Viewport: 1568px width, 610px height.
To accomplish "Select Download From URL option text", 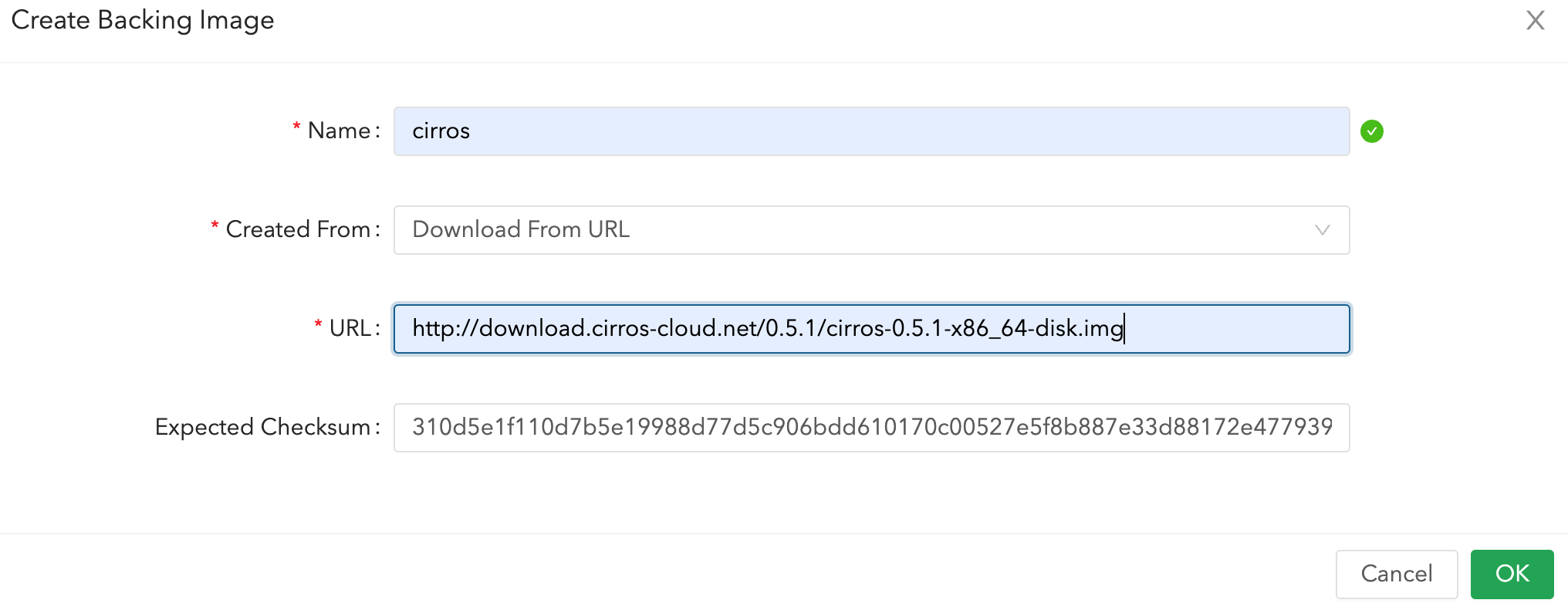I will click(520, 229).
